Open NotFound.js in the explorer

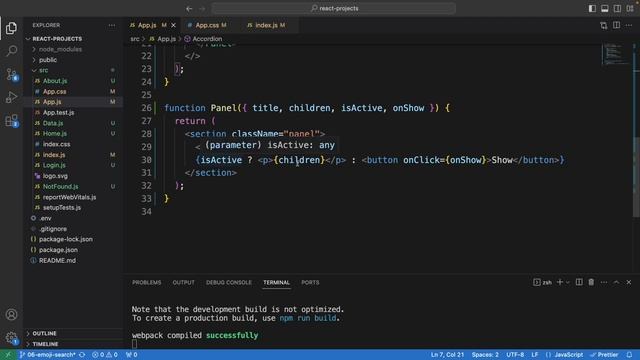[x=60, y=187]
